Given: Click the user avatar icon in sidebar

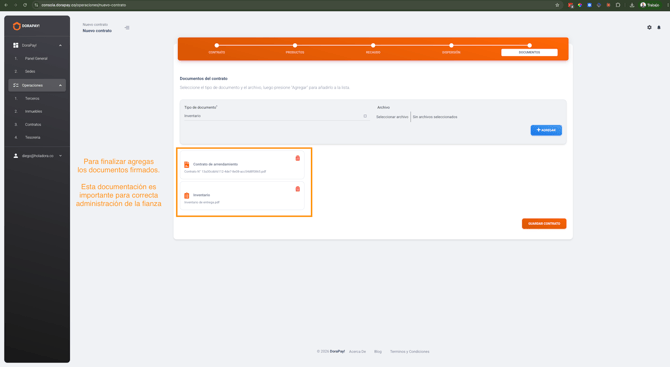Looking at the screenshot, I should coord(16,156).
